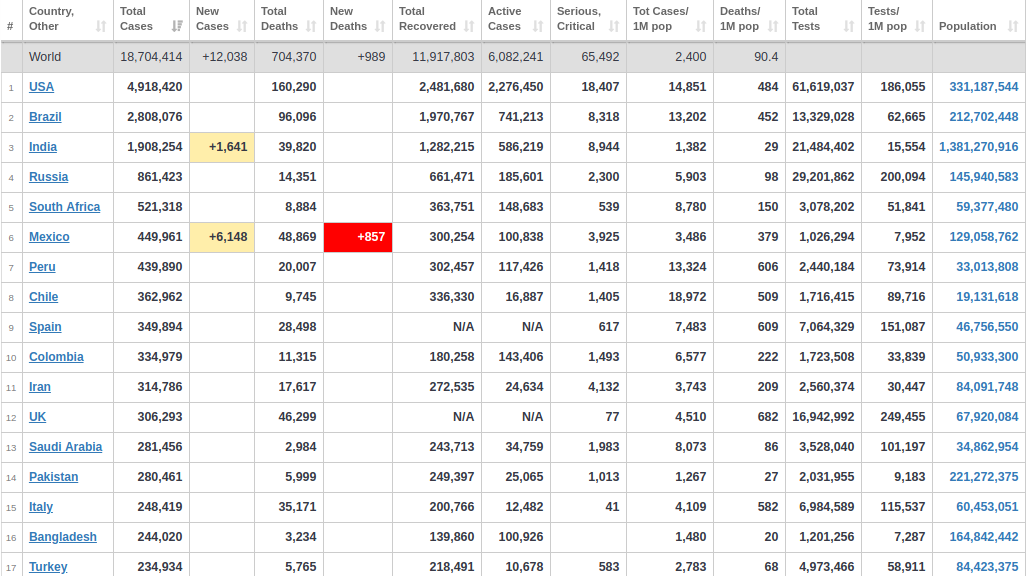The image size is (1027, 576).
Task: Sort by Total Recovered sort arrows
Action: [x=469, y=26]
